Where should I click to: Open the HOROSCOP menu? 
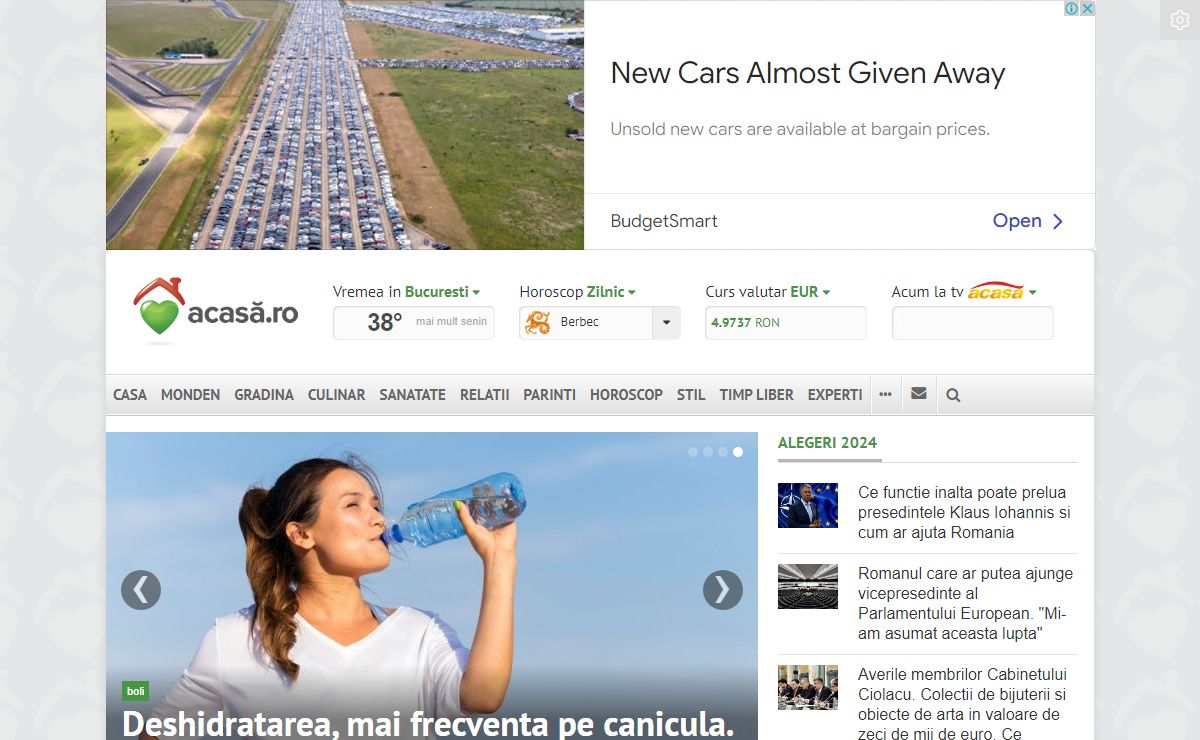[626, 395]
